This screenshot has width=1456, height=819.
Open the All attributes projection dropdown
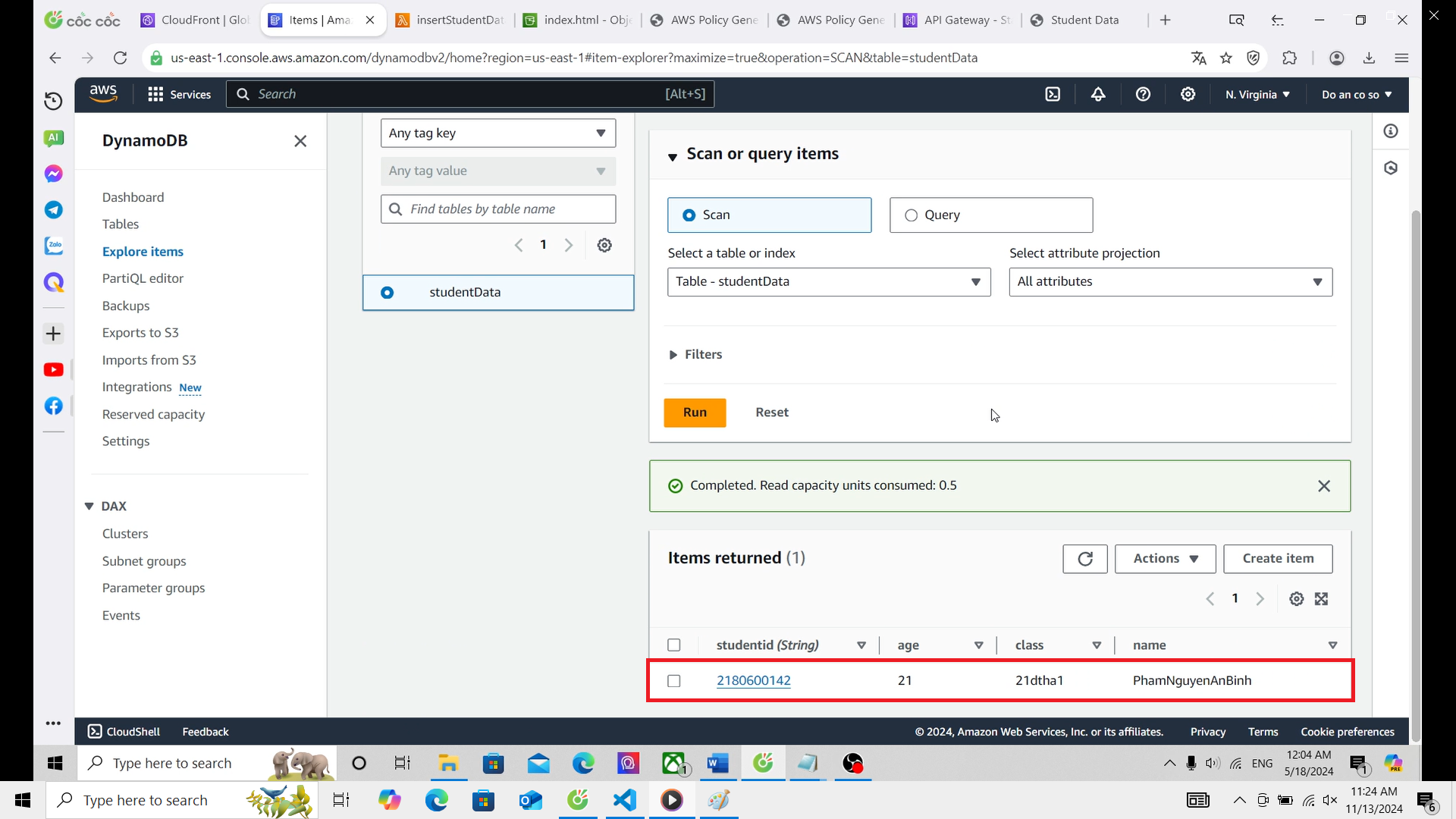click(x=1170, y=282)
